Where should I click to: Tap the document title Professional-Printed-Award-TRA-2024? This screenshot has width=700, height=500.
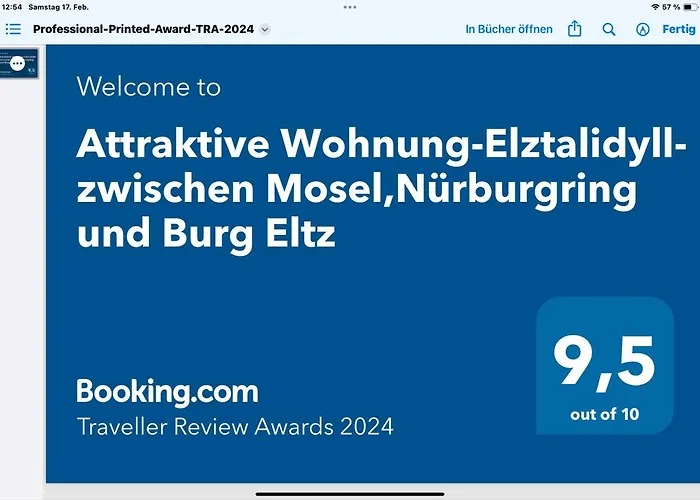point(143,29)
